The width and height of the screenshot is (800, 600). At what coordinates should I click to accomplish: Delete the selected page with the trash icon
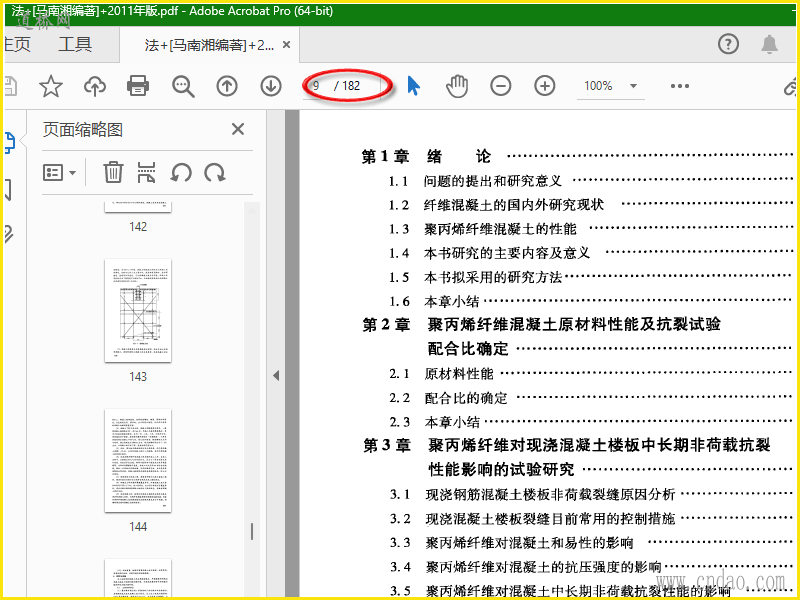pos(113,172)
